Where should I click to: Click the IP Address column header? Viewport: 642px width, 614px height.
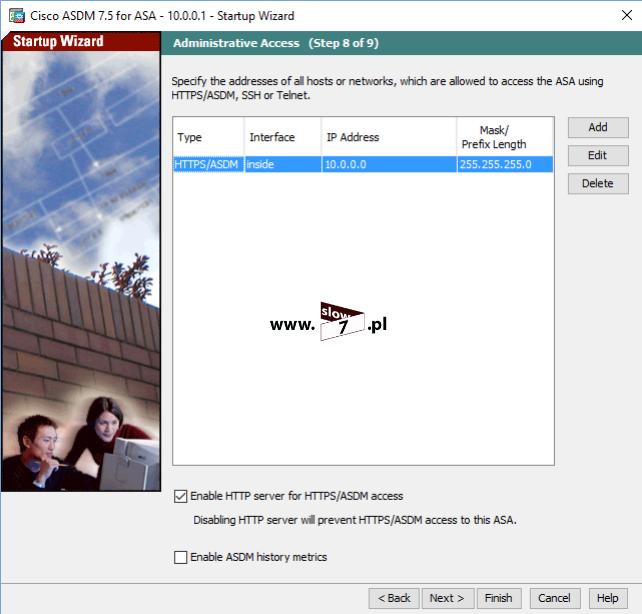[389, 137]
